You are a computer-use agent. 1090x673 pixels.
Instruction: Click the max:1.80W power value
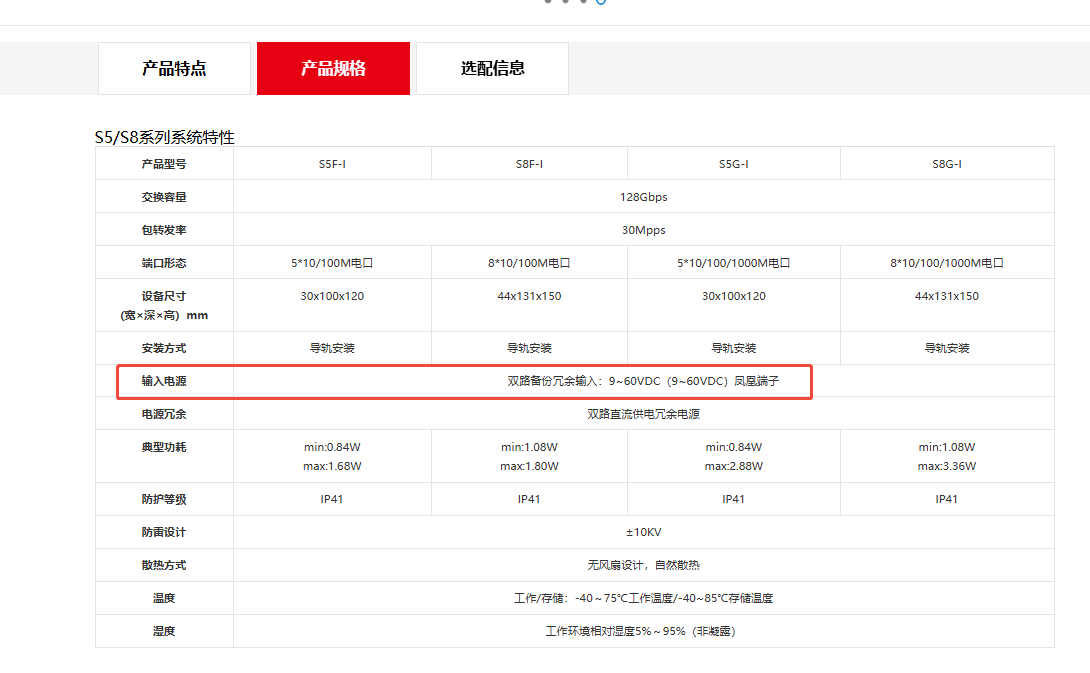coord(529,467)
